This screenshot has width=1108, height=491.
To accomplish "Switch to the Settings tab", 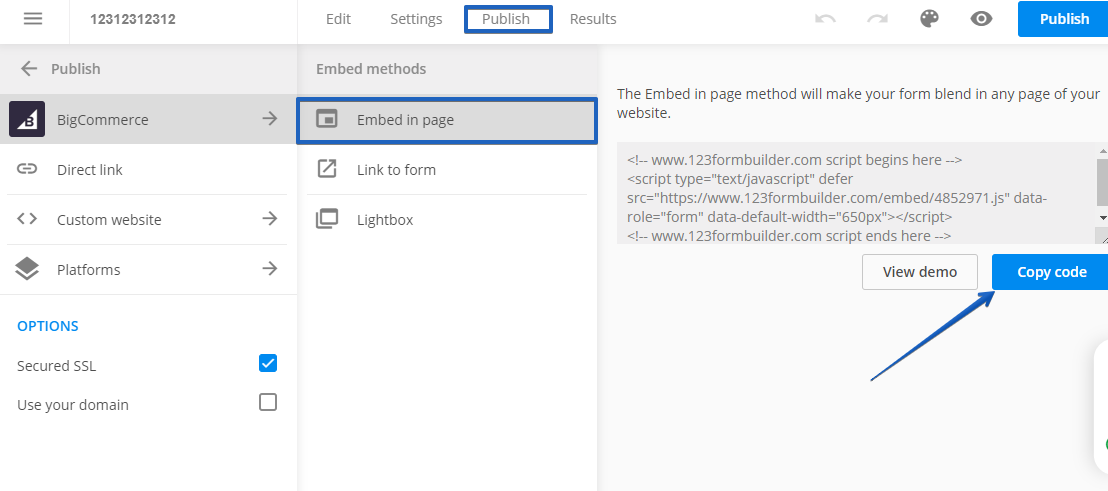I will pyautogui.click(x=416, y=19).
